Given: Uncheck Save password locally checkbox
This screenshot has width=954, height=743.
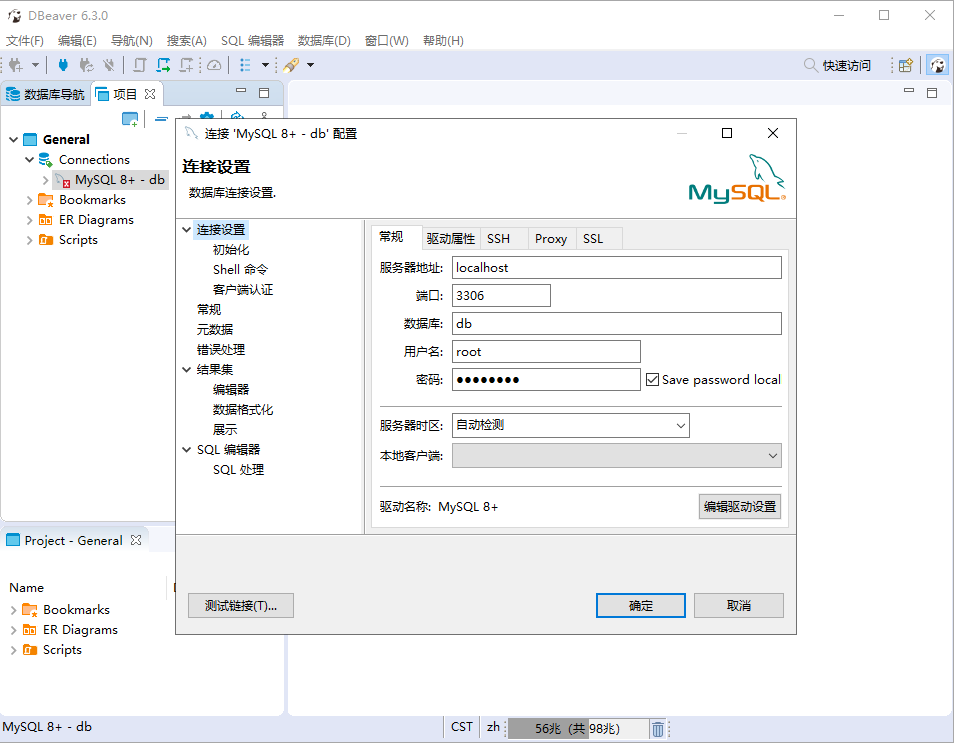Looking at the screenshot, I should point(652,380).
